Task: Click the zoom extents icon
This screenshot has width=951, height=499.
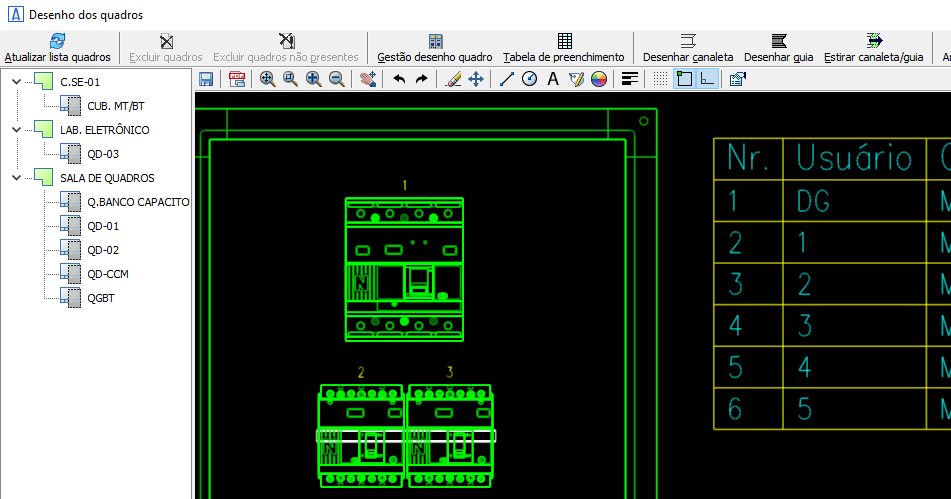Action: tap(267, 79)
